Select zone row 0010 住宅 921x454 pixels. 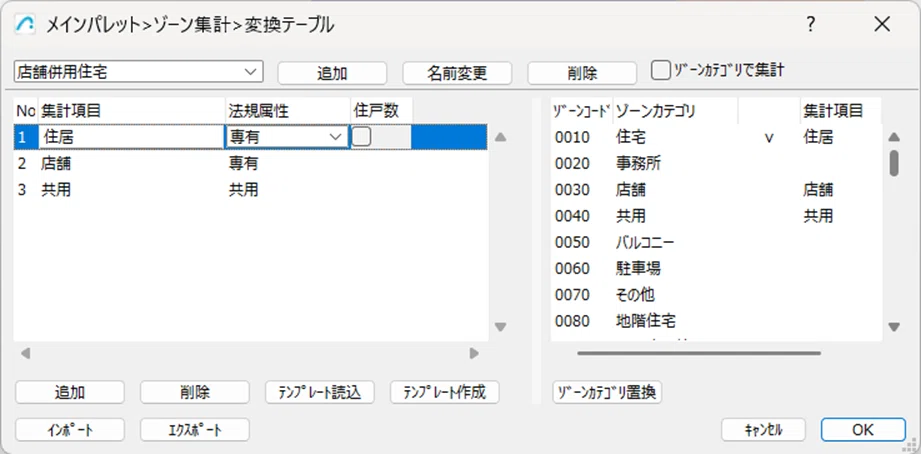pos(716,137)
